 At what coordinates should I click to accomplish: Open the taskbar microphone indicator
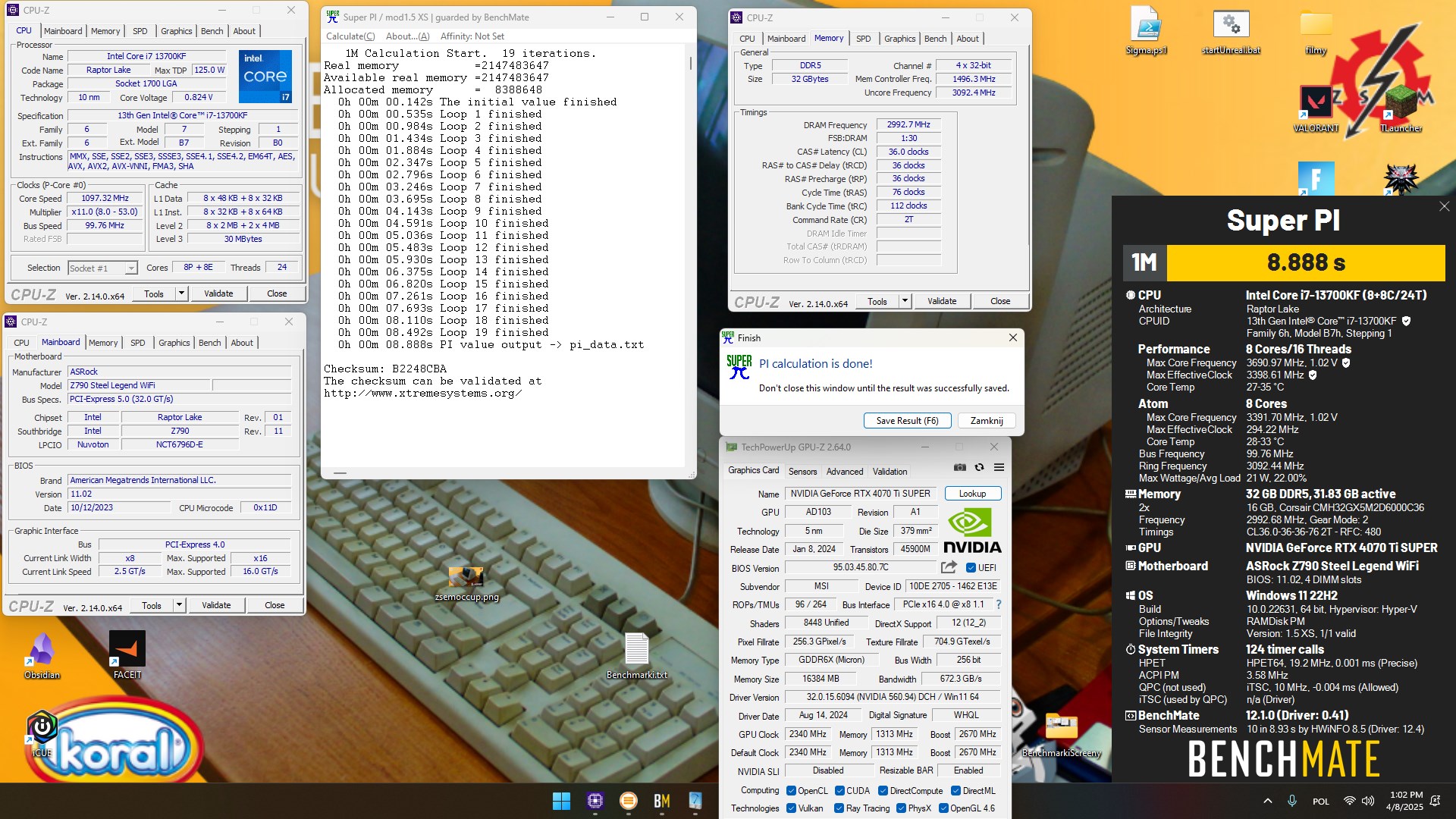(1292, 801)
